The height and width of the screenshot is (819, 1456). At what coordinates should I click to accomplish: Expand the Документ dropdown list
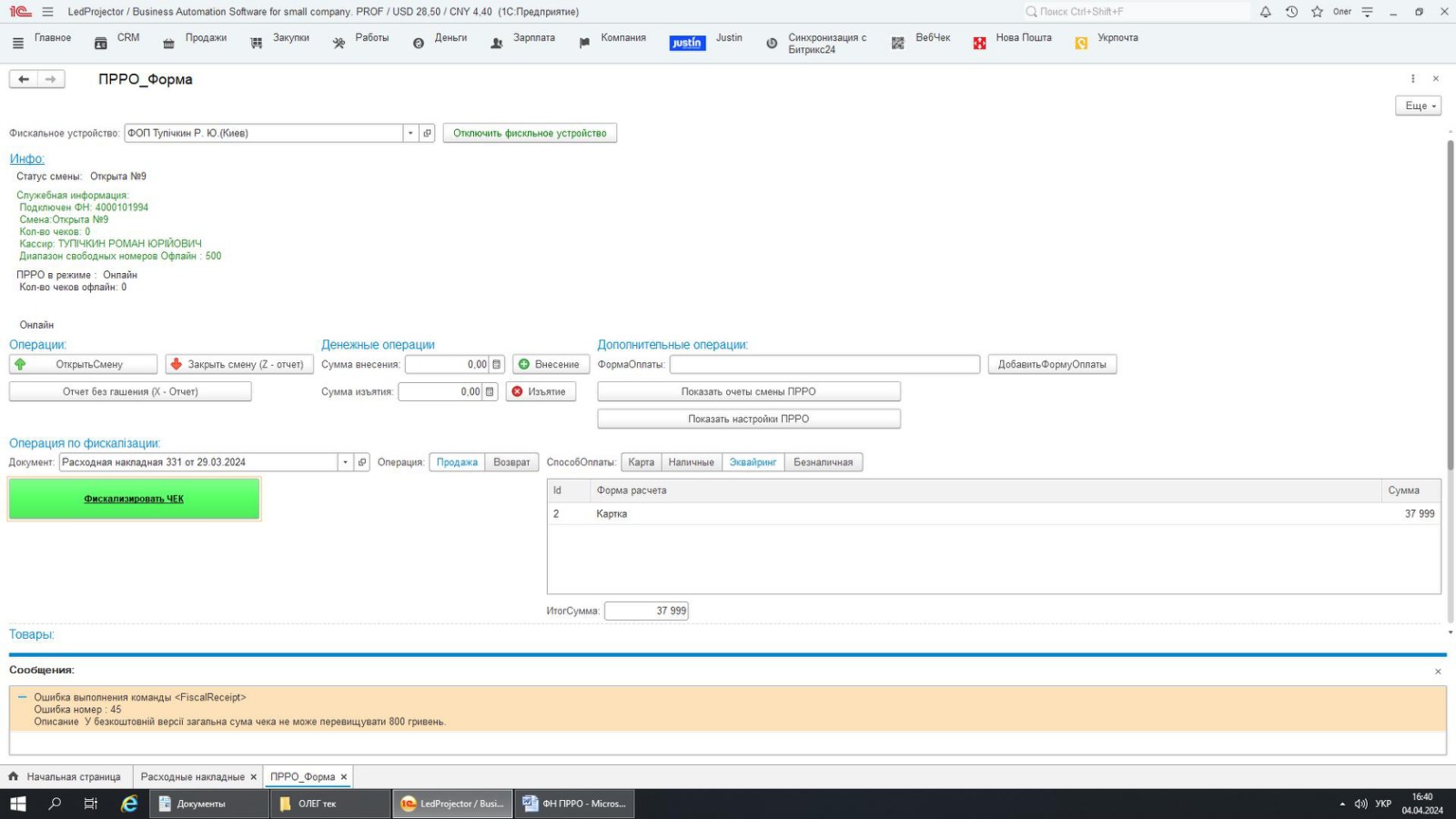tap(345, 462)
